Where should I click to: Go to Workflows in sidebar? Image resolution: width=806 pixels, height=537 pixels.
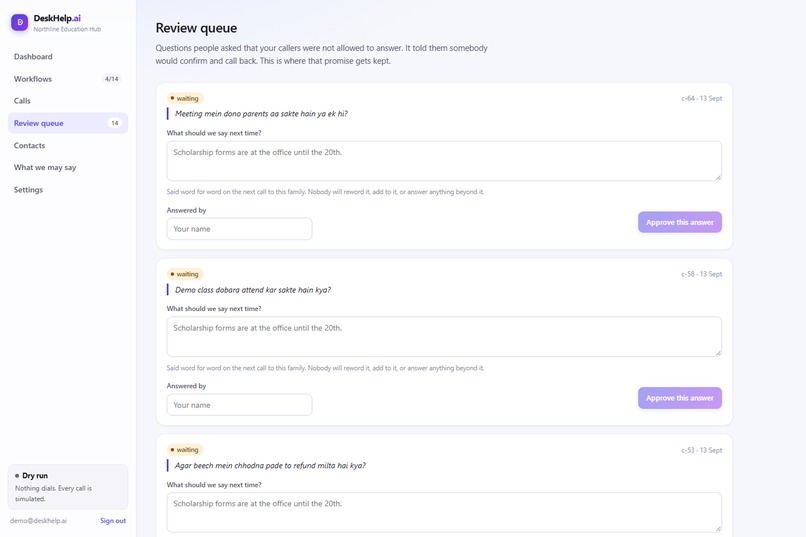(68, 79)
